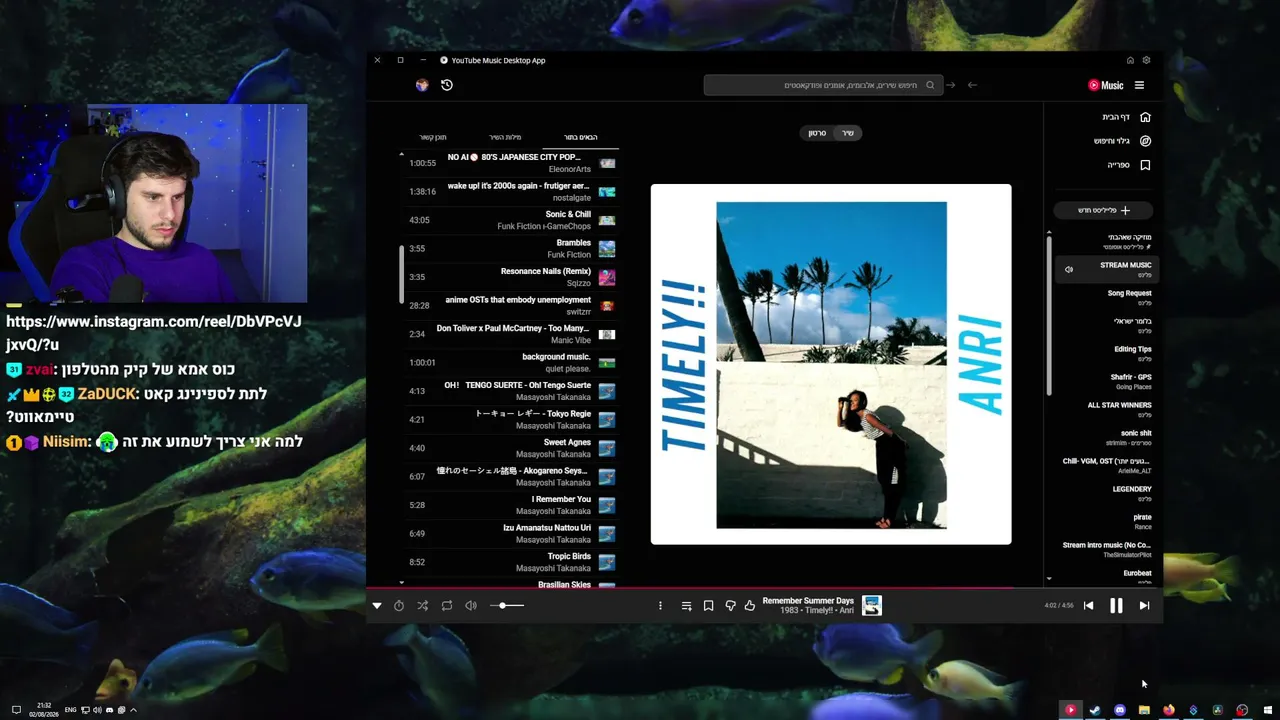Open the Song Request playlist
Viewport: 1280px width, 720px height.
point(1105,297)
